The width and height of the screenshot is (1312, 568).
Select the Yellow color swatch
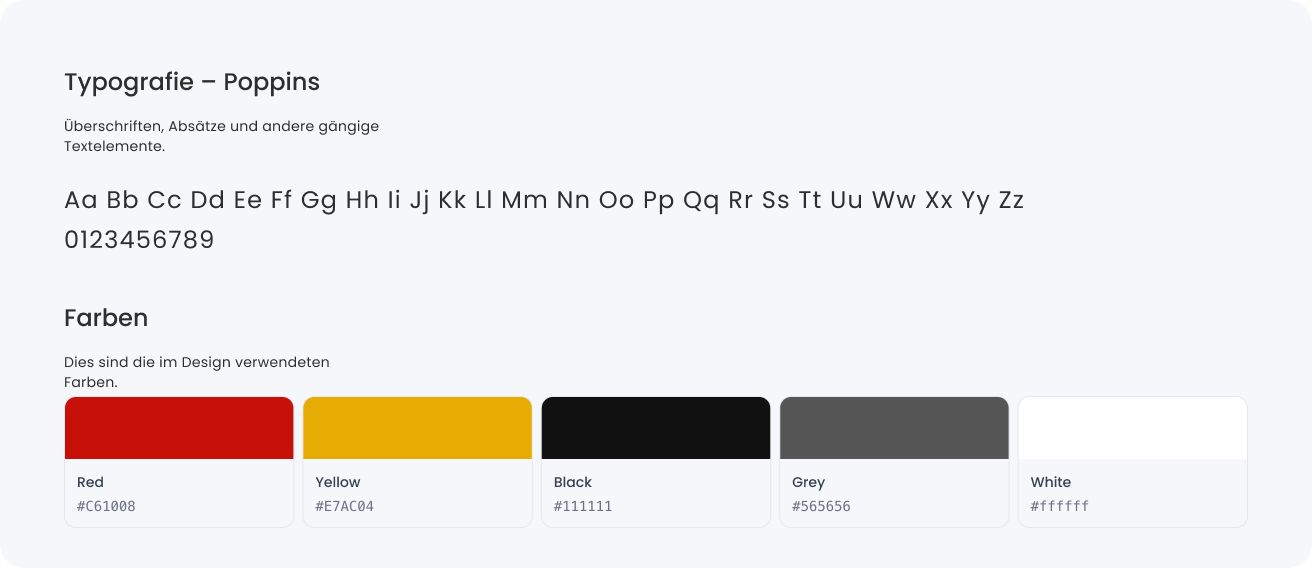click(417, 428)
